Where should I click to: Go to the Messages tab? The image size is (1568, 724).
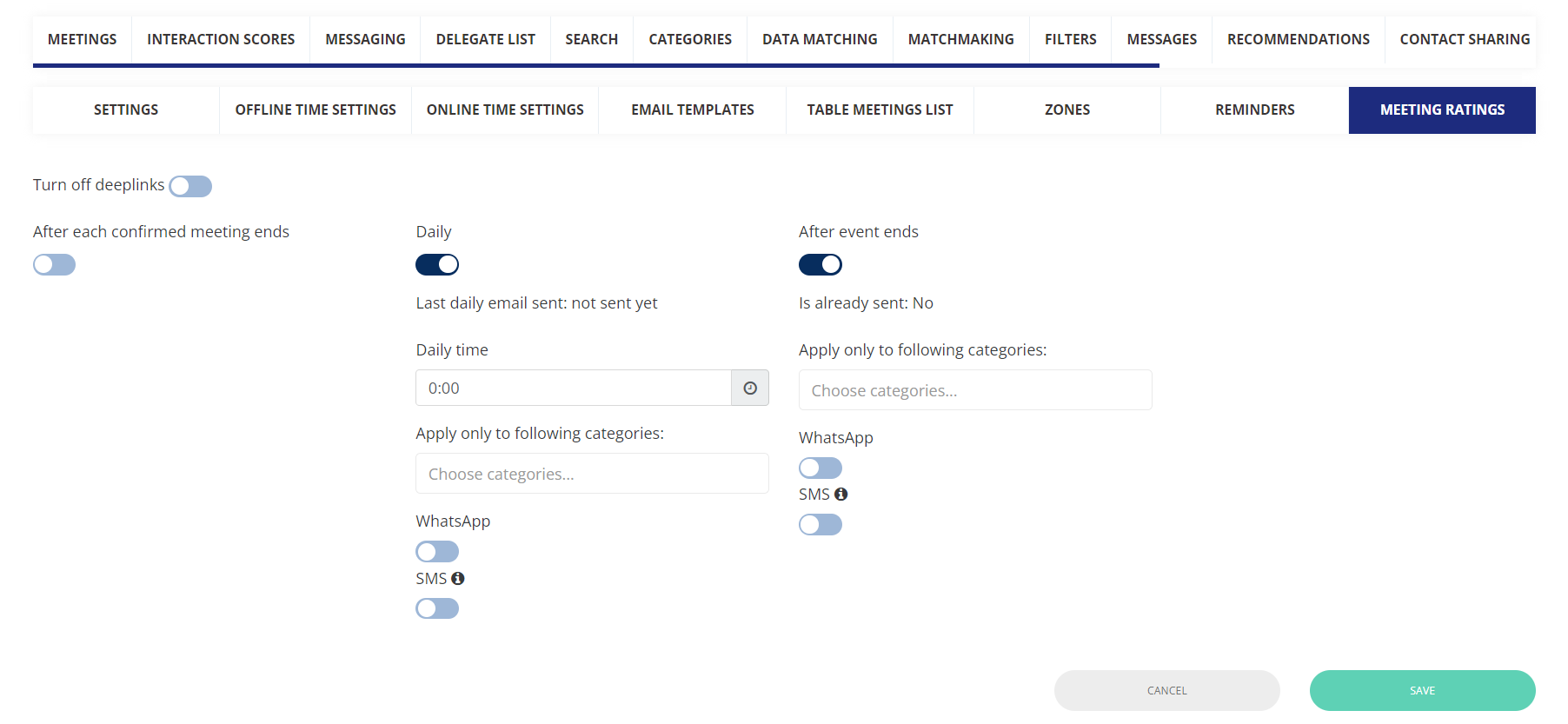click(1161, 39)
